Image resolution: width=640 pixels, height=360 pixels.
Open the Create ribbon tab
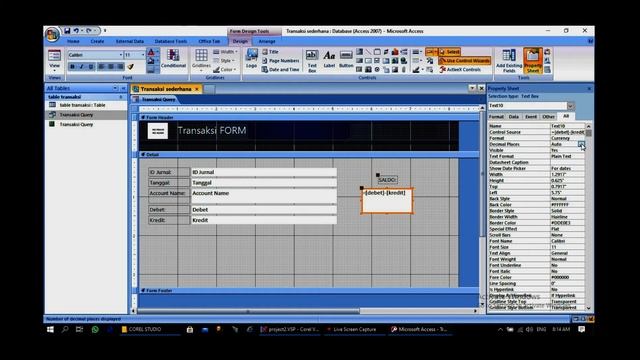point(97,41)
